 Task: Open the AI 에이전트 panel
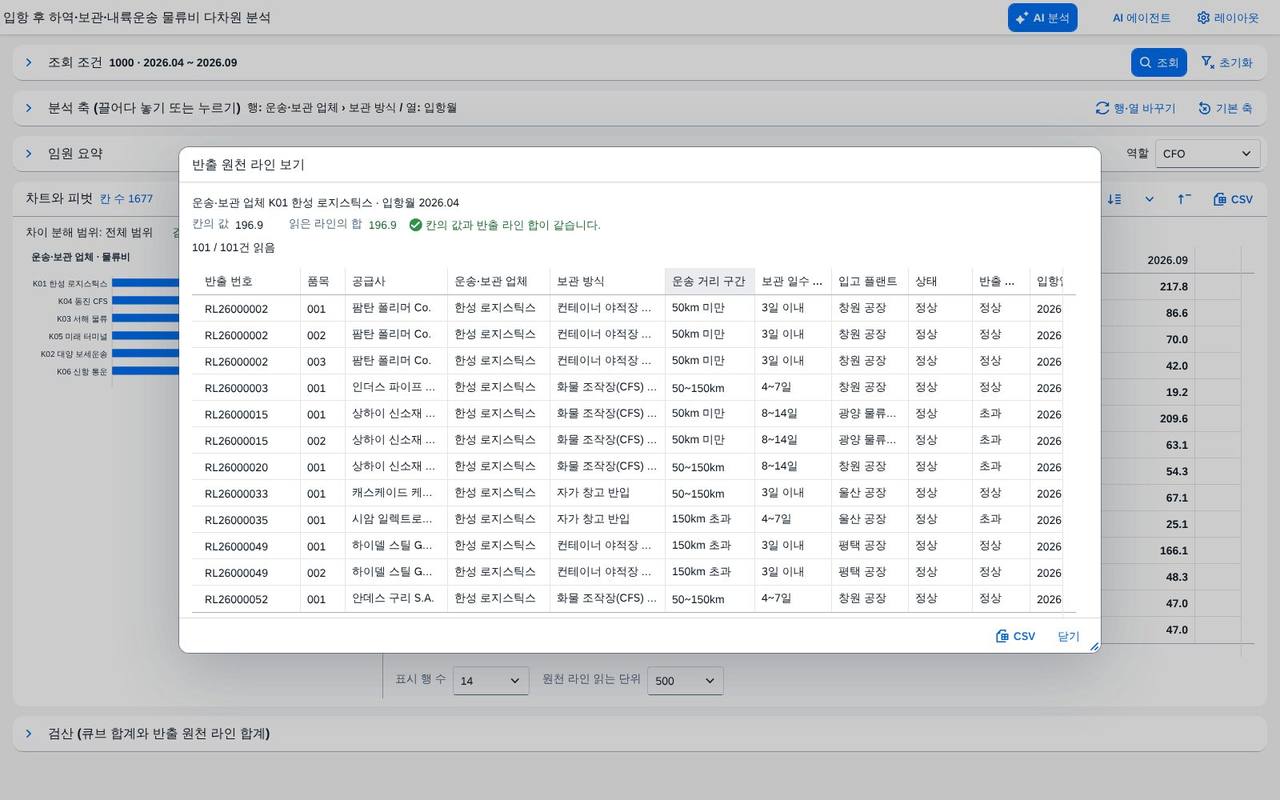click(x=1141, y=18)
